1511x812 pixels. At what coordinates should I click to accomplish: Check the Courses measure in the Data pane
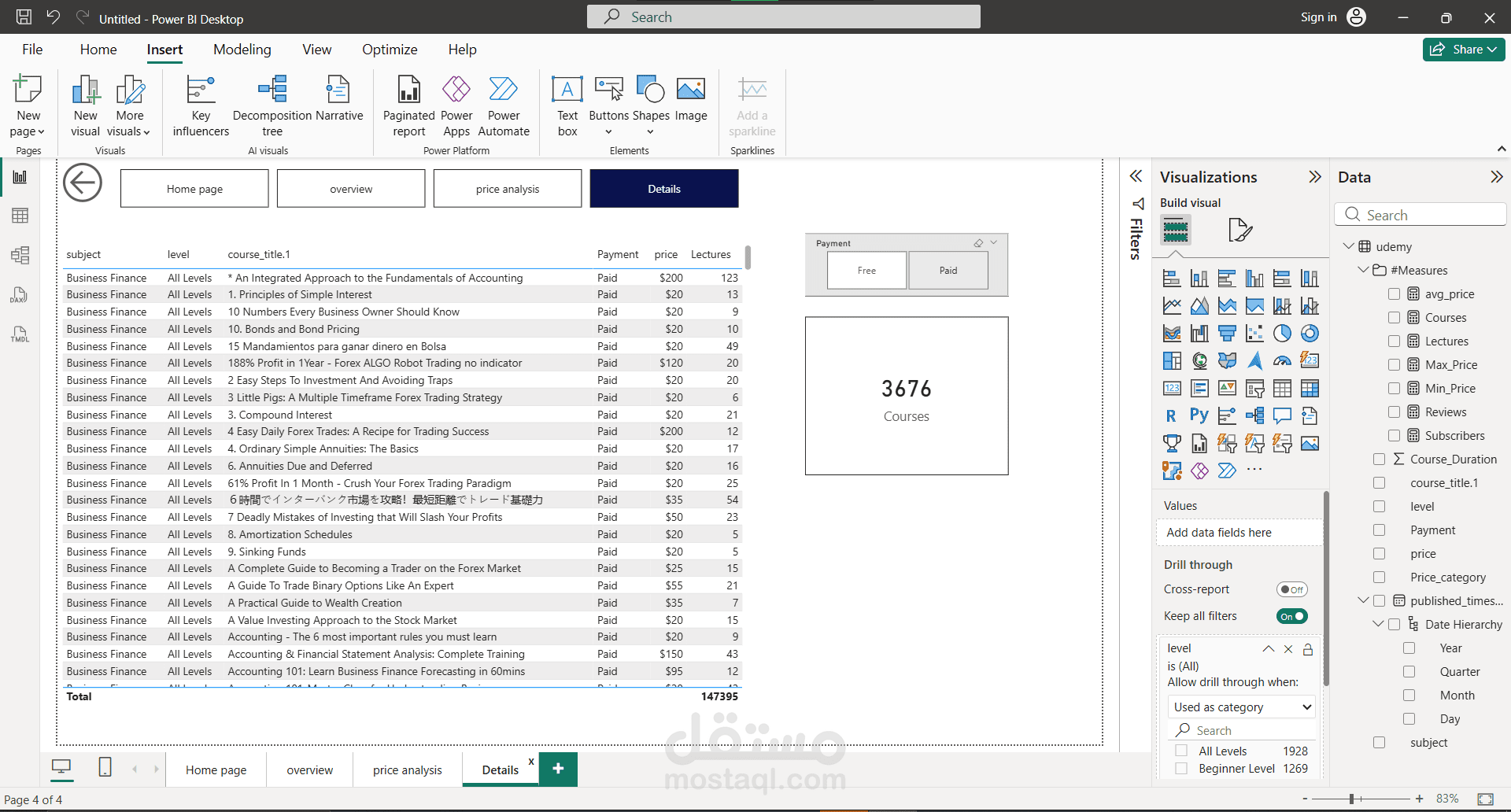click(1395, 317)
